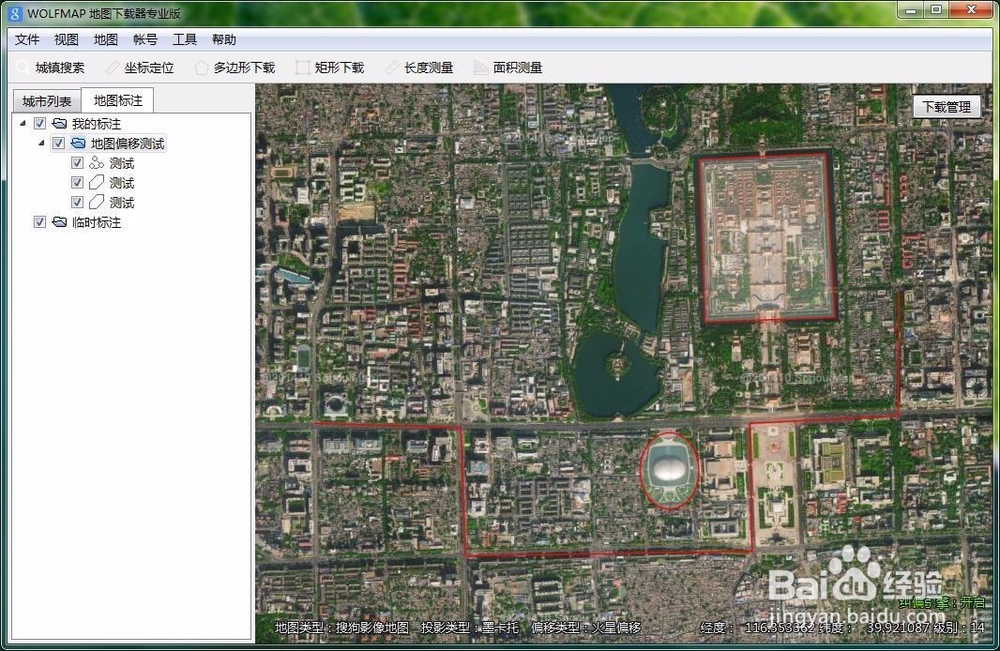Select the 城镇搜索 town search tool

click(57, 67)
